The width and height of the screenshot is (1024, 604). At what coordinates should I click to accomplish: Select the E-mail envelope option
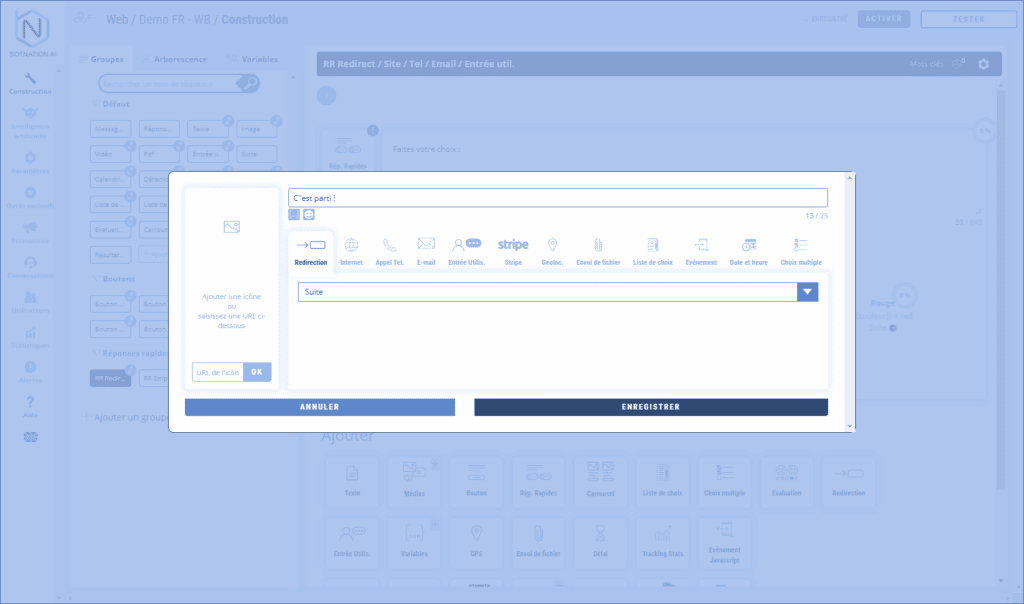coord(426,249)
